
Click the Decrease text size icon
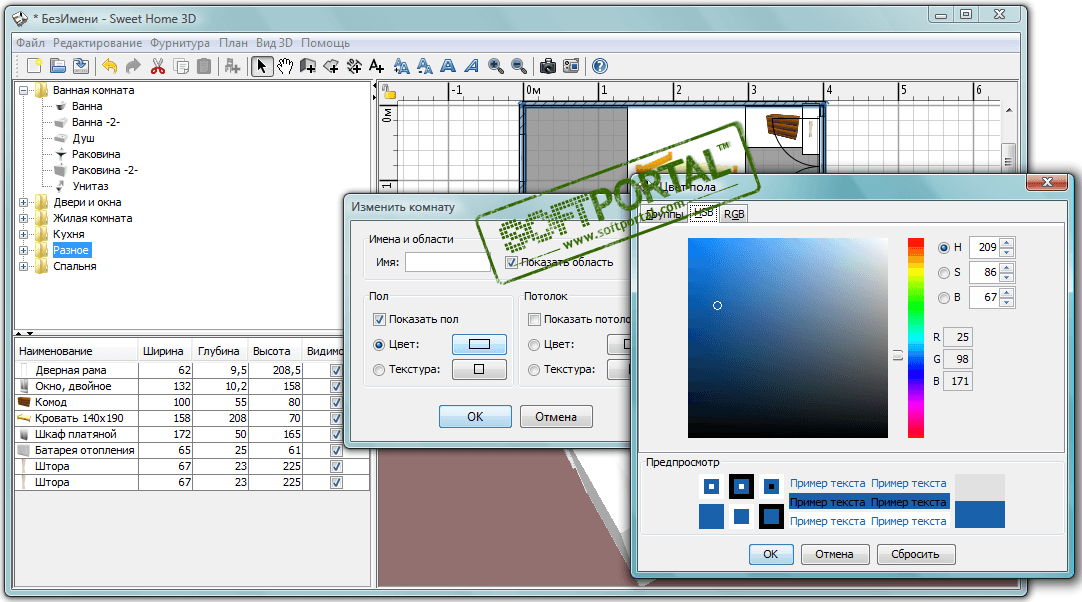click(x=425, y=66)
